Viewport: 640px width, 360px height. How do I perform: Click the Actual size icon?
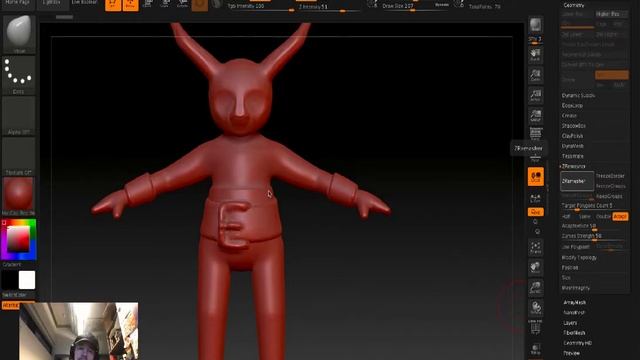(536, 96)
